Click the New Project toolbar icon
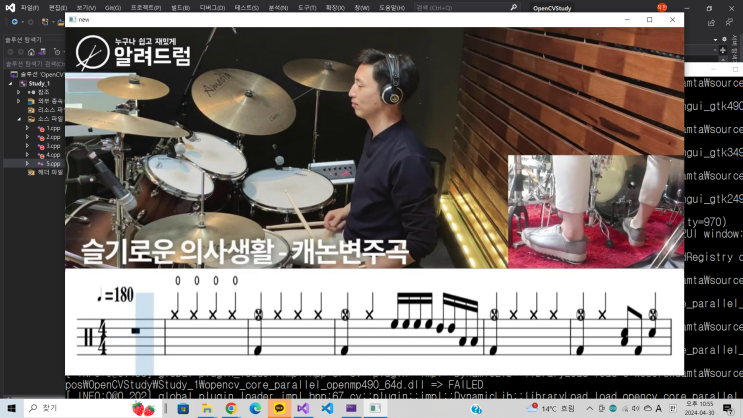 [x=45, y=22]
